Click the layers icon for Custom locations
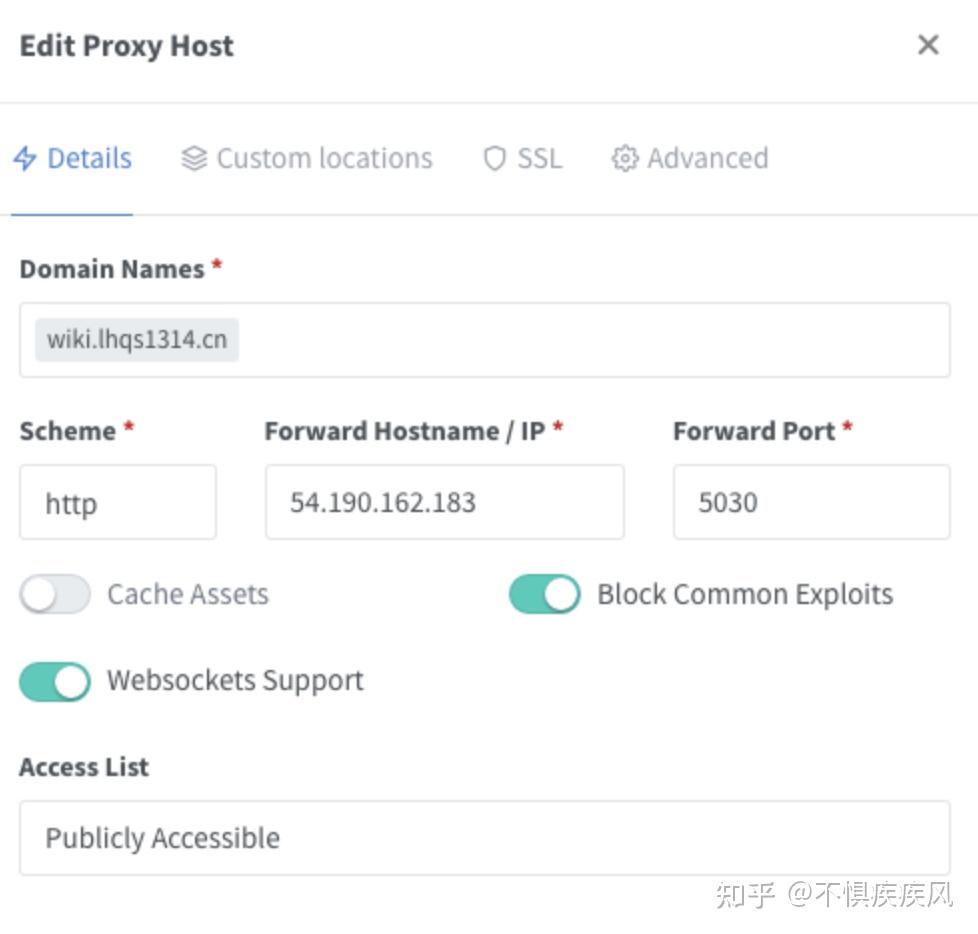978x934 pixels. 194,158
